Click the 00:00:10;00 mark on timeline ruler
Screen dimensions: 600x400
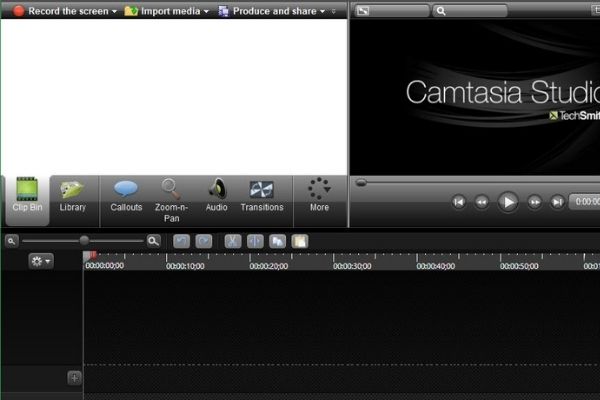(x=185, y=266)
